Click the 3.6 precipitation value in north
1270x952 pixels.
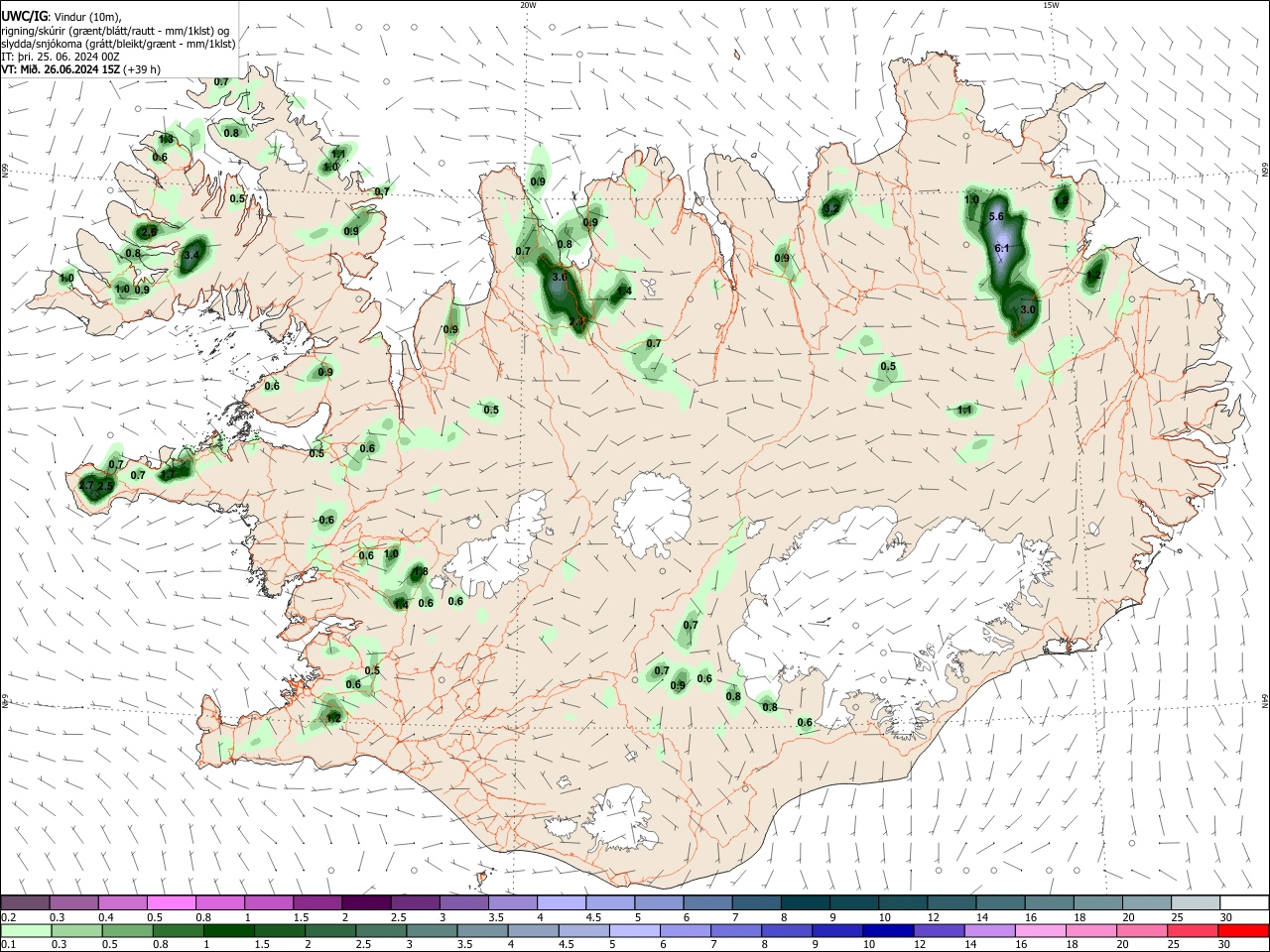coord(560,277)
